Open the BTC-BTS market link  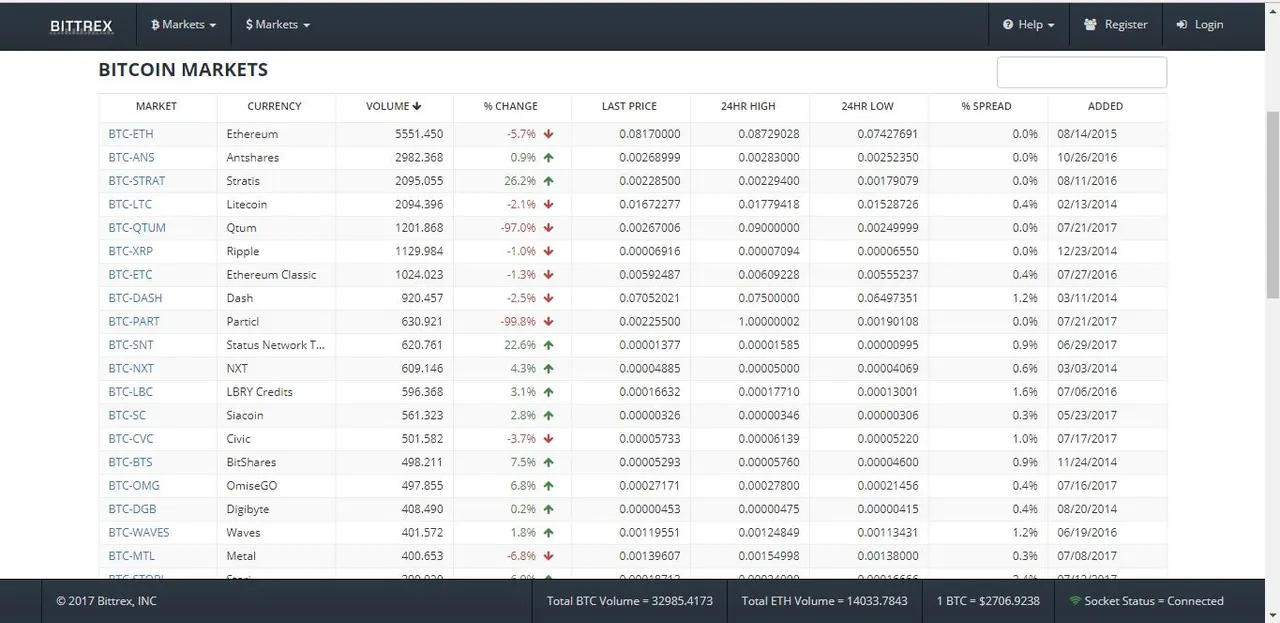(130, 463)
